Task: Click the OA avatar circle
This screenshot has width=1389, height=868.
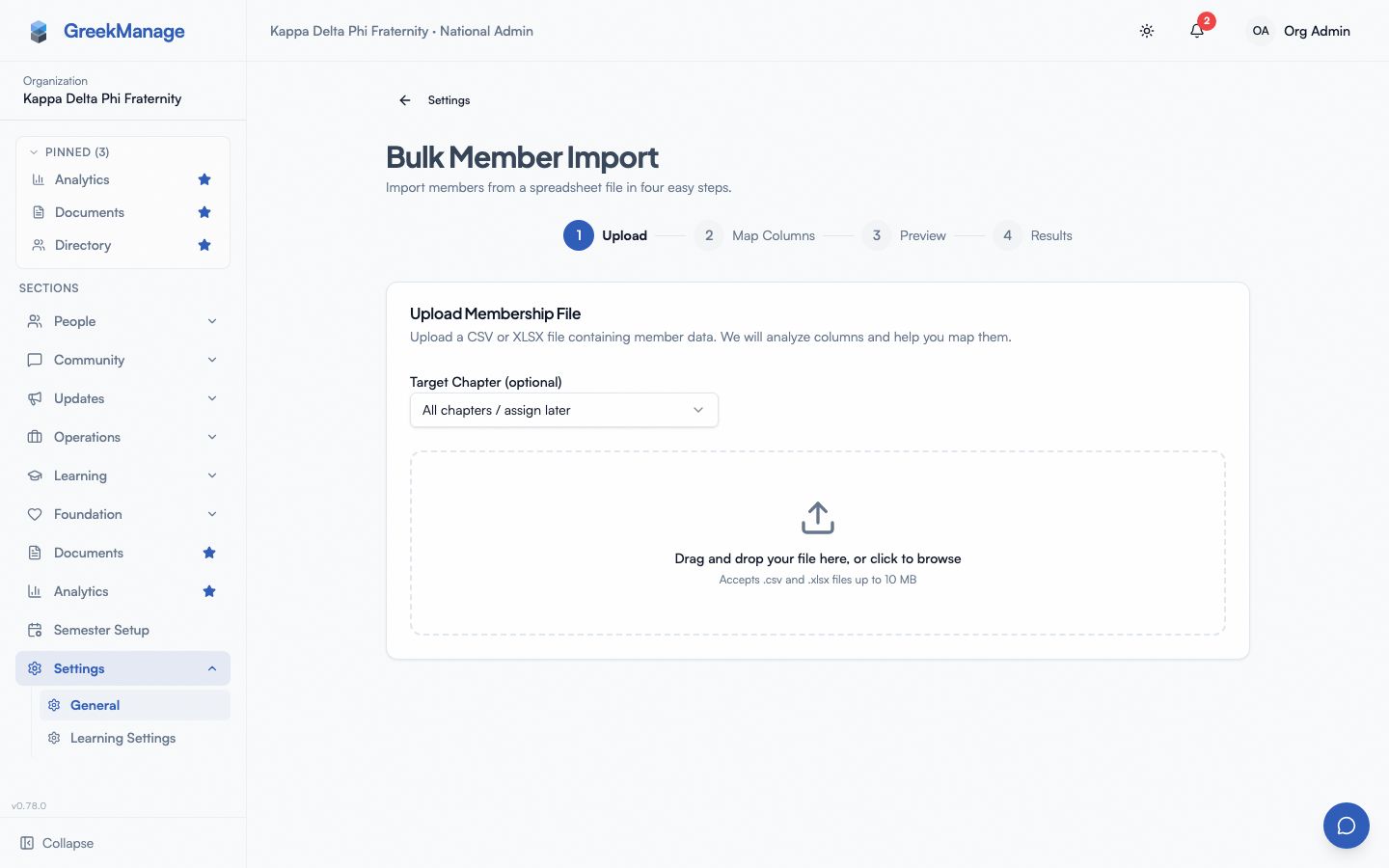Action: (1261, 31)
